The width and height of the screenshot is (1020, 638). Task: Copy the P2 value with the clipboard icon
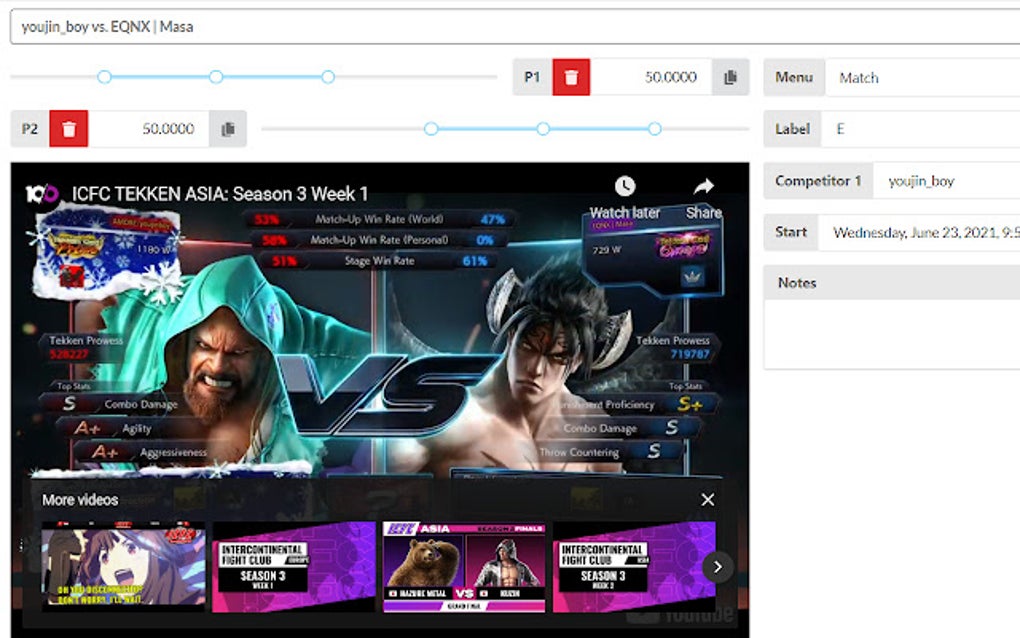click(226, 128)
